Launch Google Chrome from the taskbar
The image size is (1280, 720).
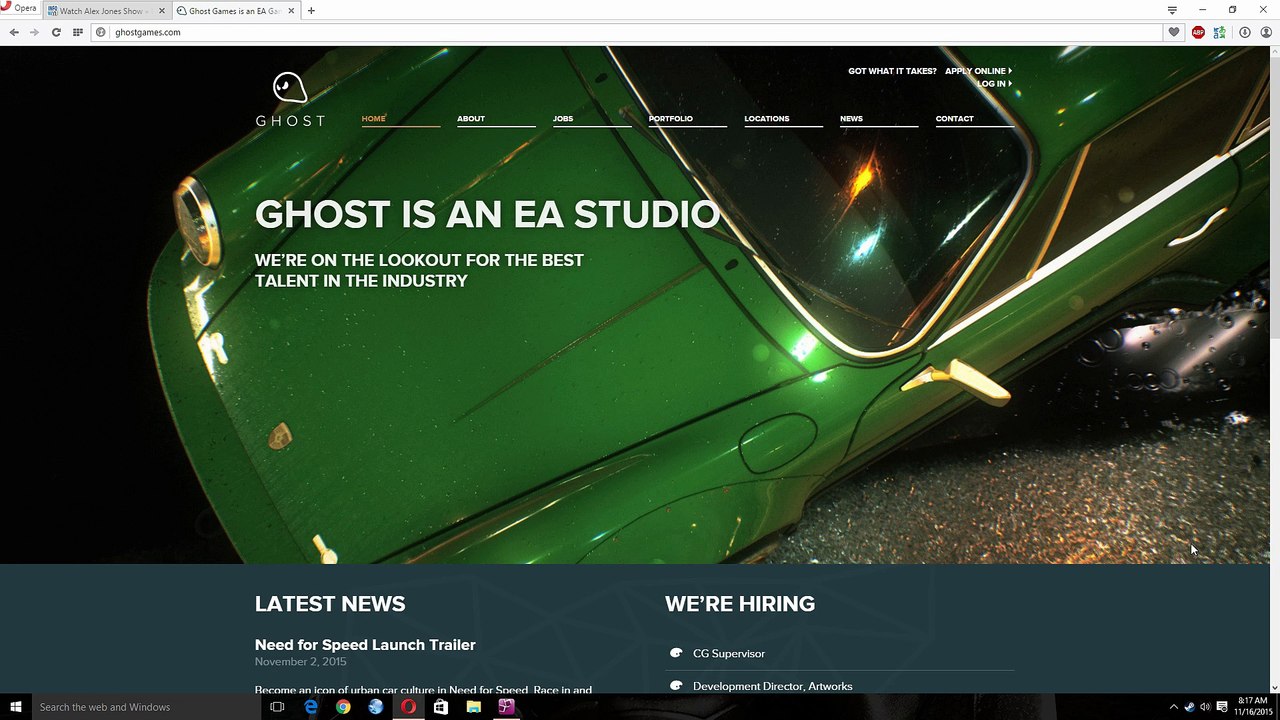pyautogui.click(x=343, y=707)
